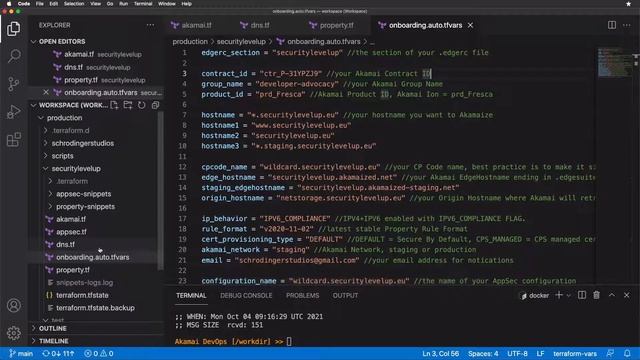The height and width of the screenshot is (360, 640).
Task: Kill terminal with trash icon
Action: point(596,295)
